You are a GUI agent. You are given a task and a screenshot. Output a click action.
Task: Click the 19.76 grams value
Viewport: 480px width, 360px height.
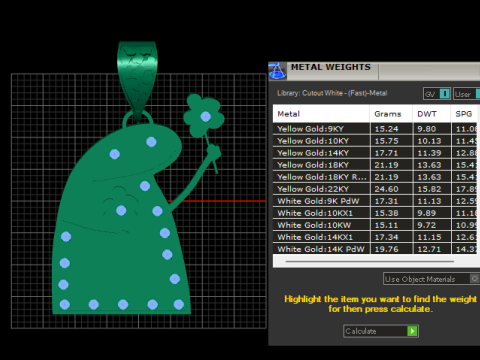click(x=386, y=249)
